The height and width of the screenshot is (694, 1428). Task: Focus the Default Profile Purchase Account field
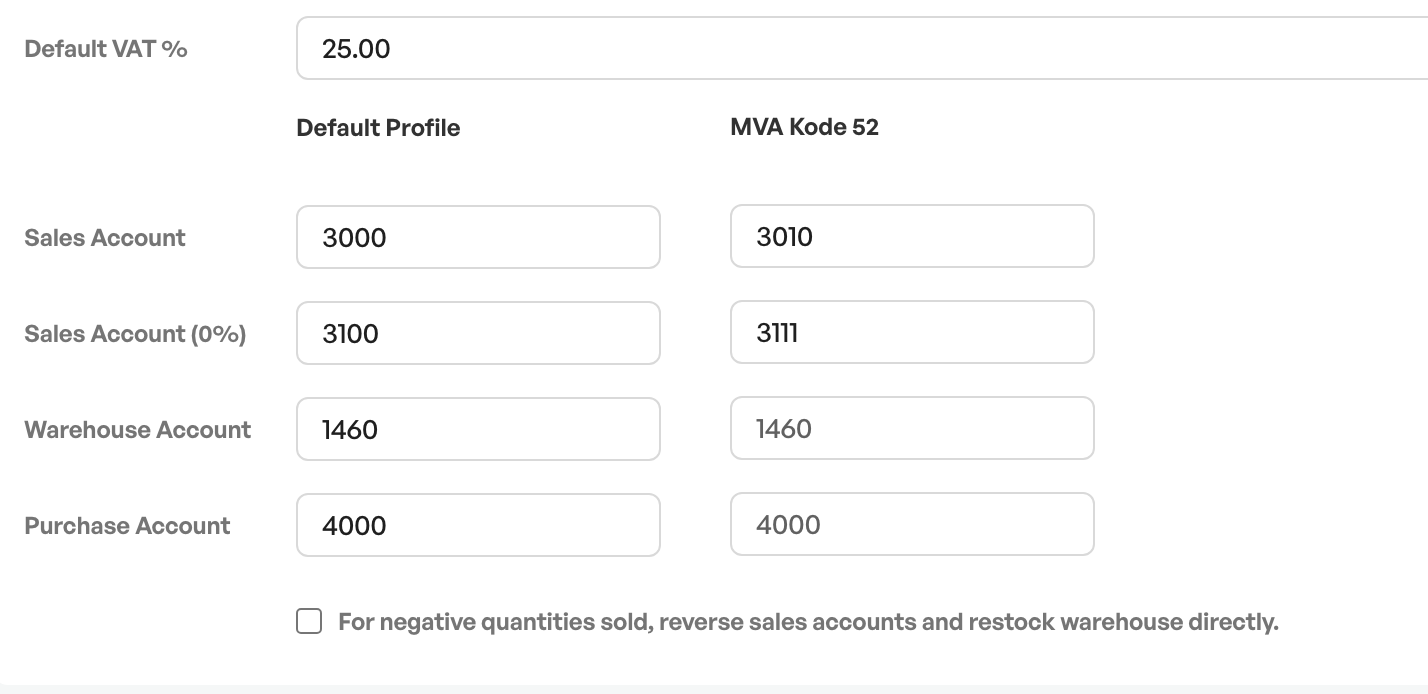(x=478, y=525)
